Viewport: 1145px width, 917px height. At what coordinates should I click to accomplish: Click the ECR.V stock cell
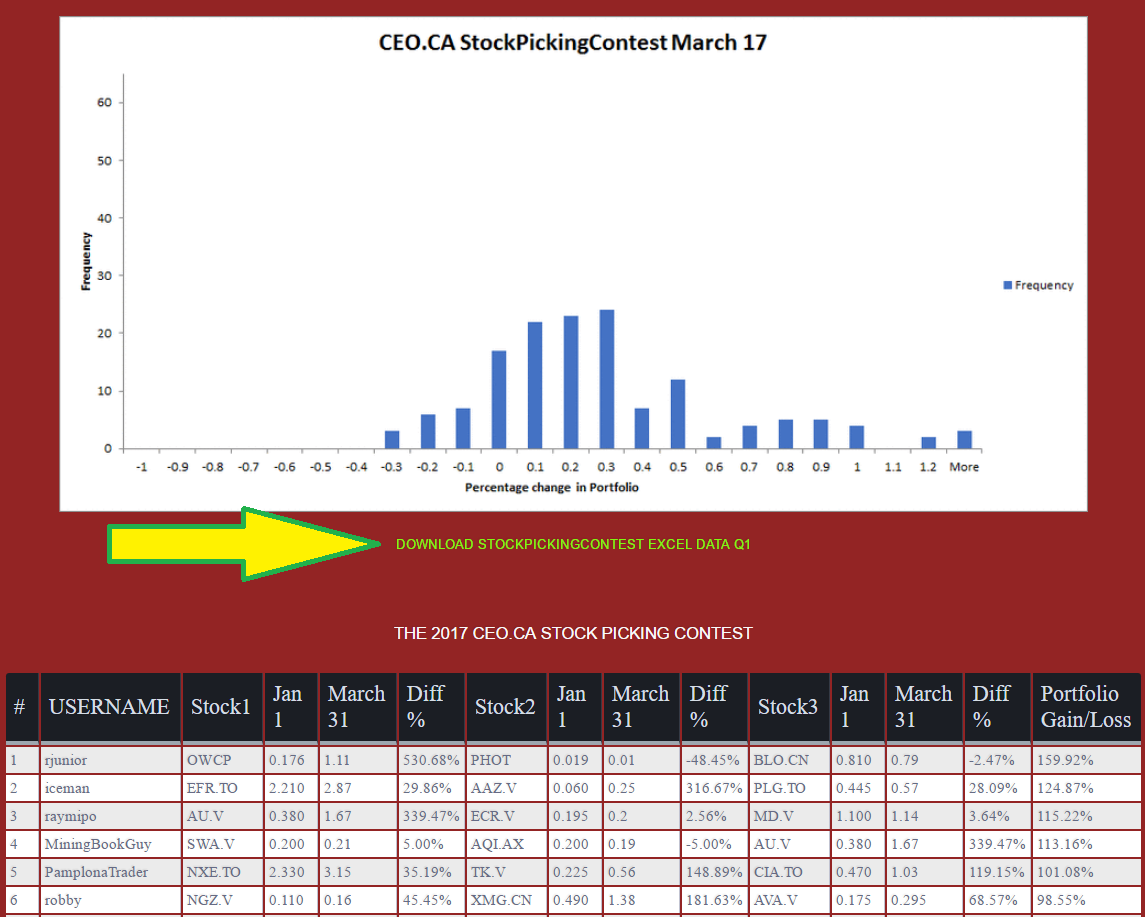coord(506,816)
